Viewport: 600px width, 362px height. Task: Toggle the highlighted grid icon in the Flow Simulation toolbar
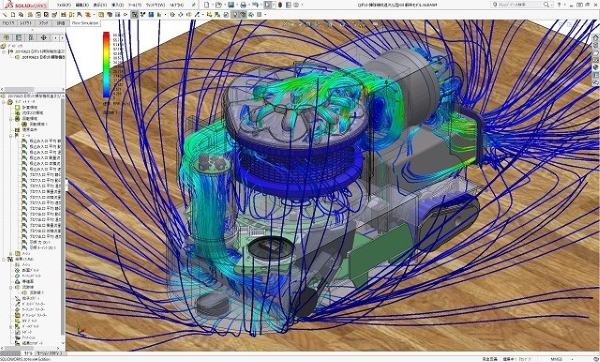(134, 15)
